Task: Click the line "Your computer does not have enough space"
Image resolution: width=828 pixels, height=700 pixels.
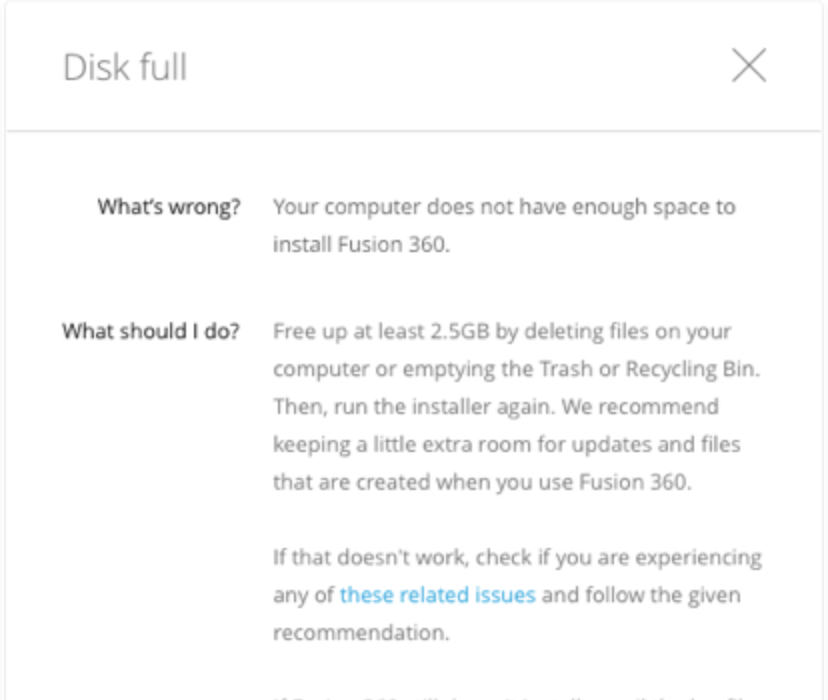Action: coord(503,208)
